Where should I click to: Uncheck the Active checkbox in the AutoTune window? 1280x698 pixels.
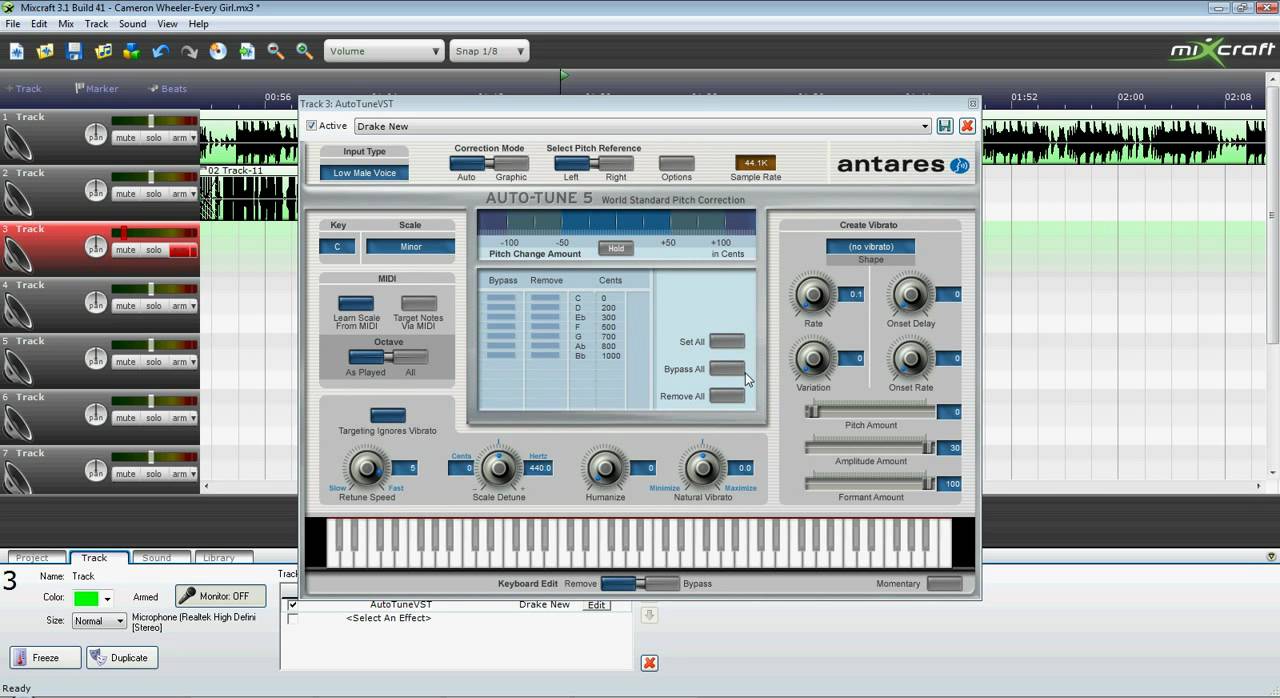click(x=312, y=126)
